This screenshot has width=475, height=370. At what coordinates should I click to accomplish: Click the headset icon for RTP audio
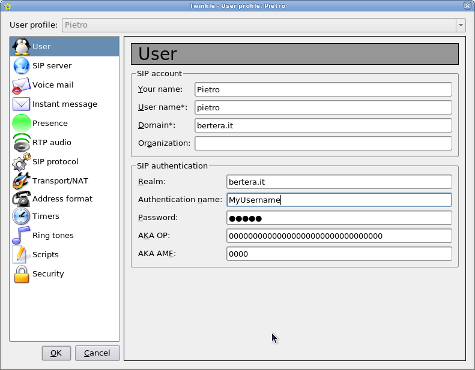[x=22, y=142]
